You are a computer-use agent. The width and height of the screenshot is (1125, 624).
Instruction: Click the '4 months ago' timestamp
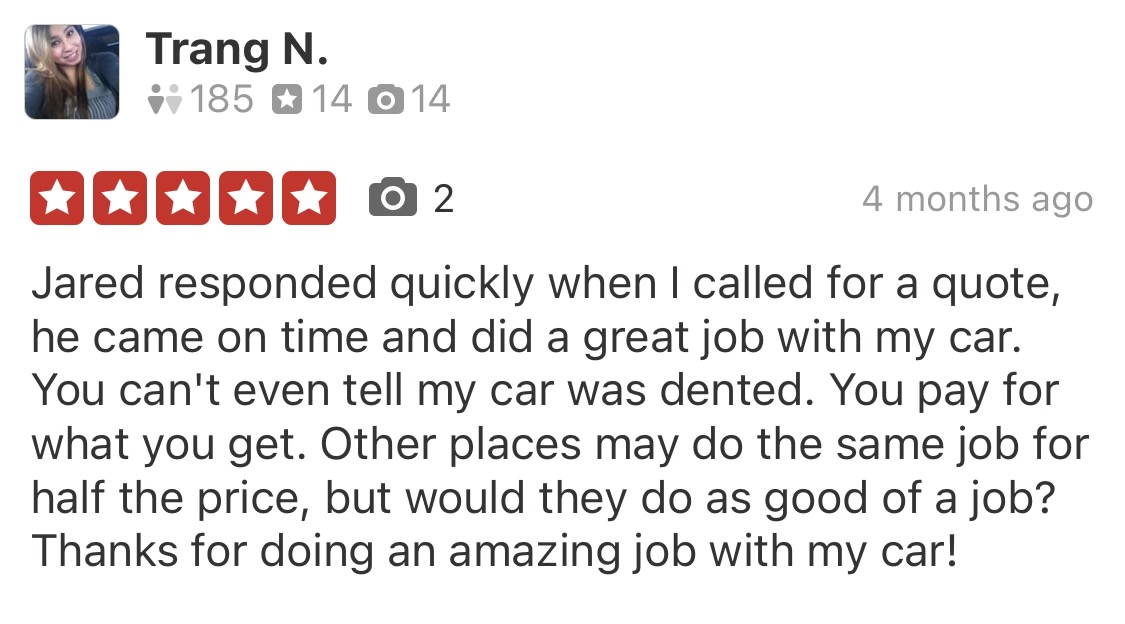pos(977,199)
